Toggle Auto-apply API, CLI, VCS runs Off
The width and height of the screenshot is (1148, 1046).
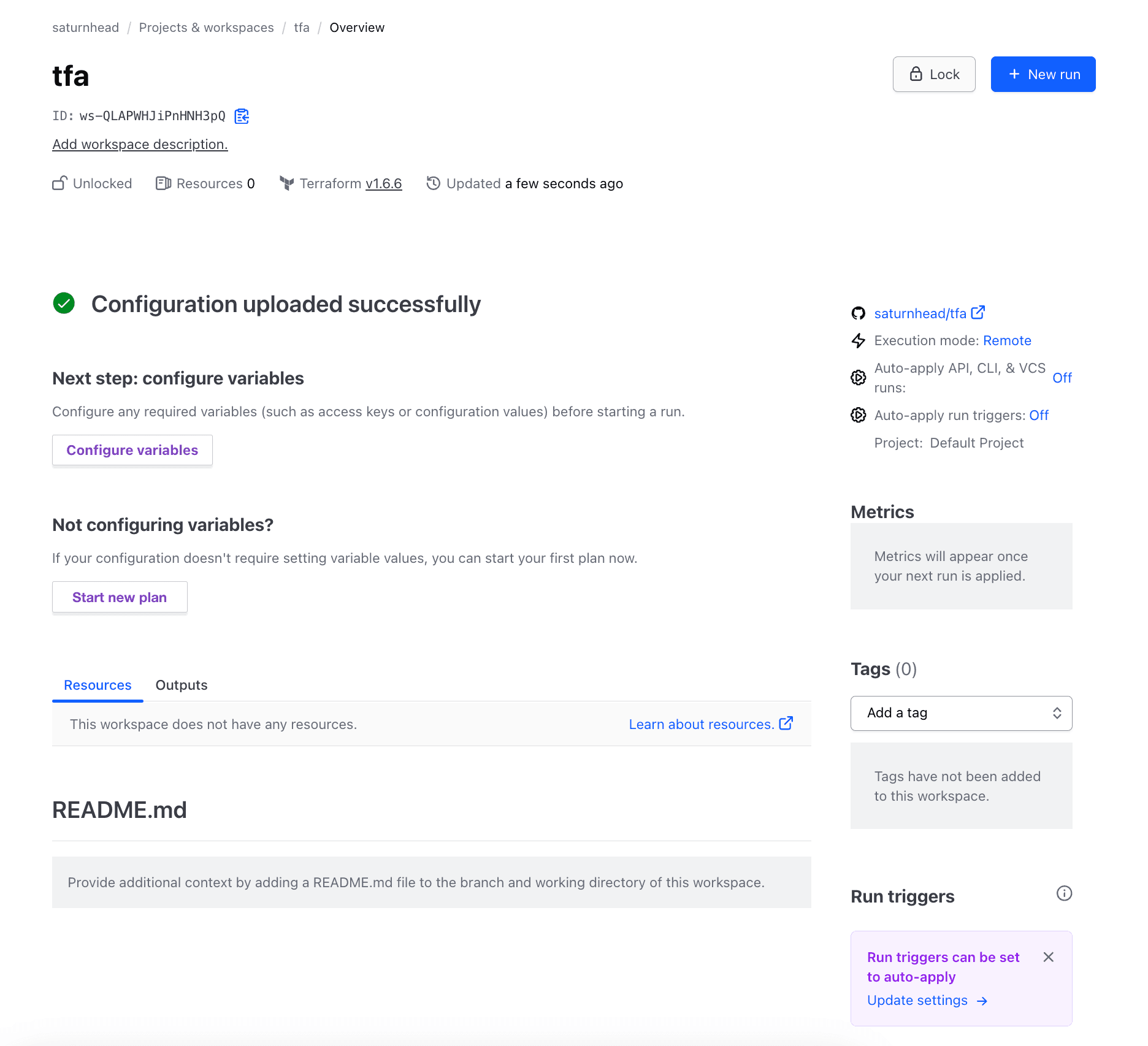(x=1062, y=378)
